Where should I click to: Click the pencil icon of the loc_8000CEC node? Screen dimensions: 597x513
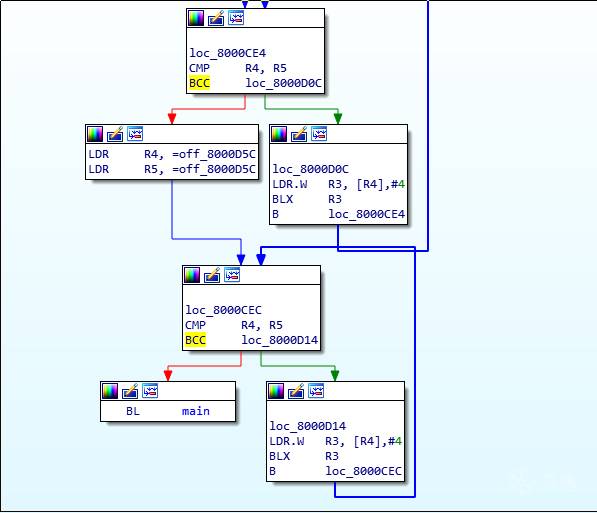tap(212, 275)
